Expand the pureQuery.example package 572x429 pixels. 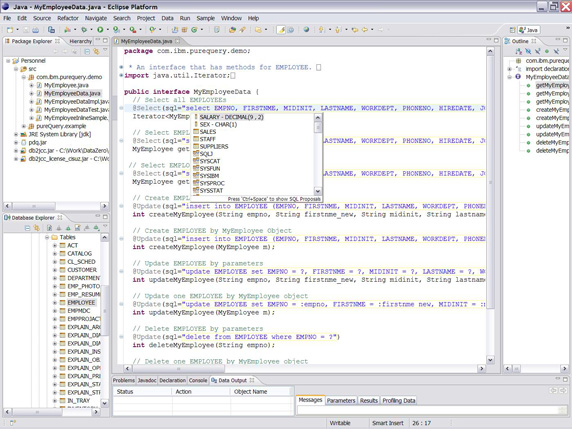point(23,126)
